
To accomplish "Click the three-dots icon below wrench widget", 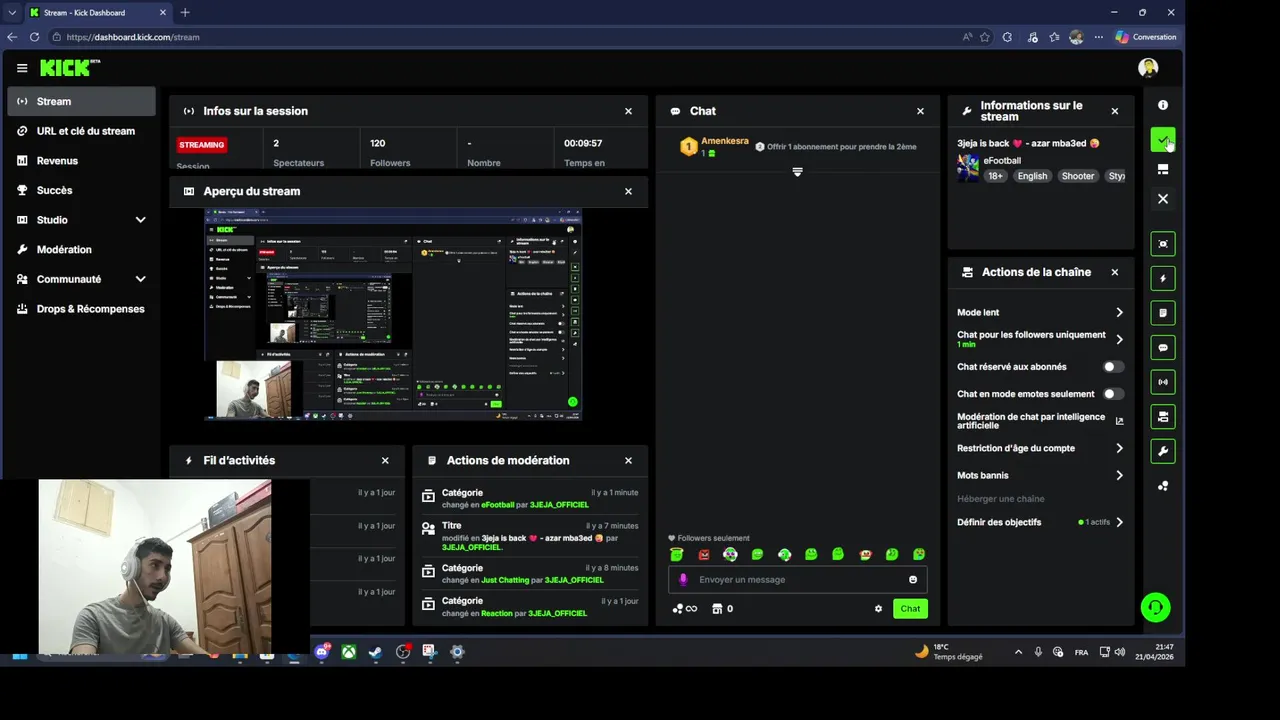I will [x=1163, y=486].
